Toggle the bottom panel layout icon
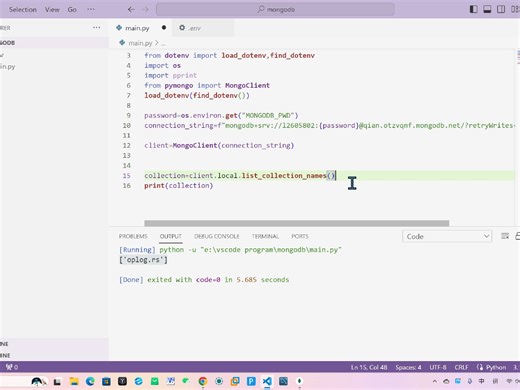This screenshot has width=520, height=390. 487,9
